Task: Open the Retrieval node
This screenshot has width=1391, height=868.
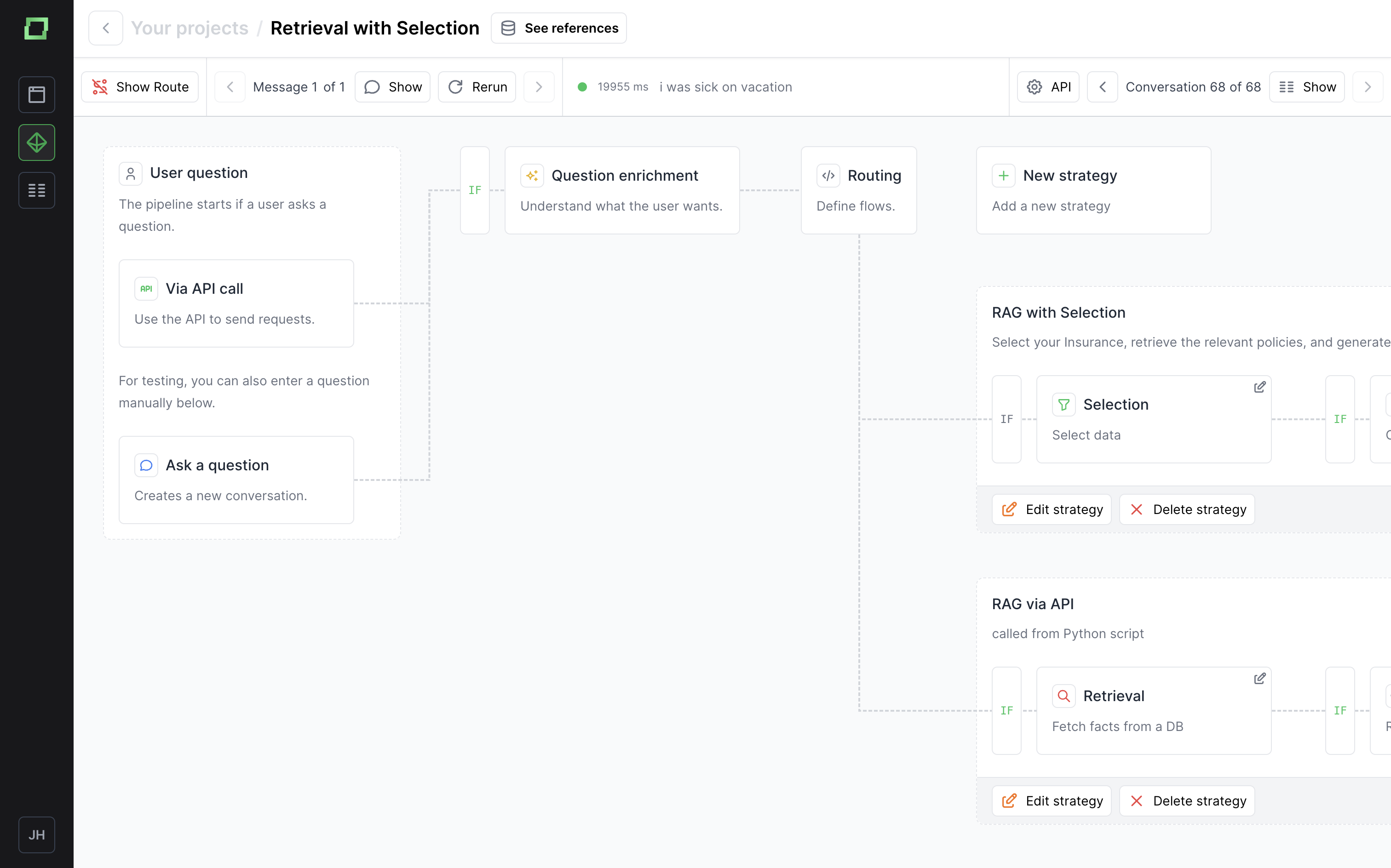Action: coord(1154,711)
